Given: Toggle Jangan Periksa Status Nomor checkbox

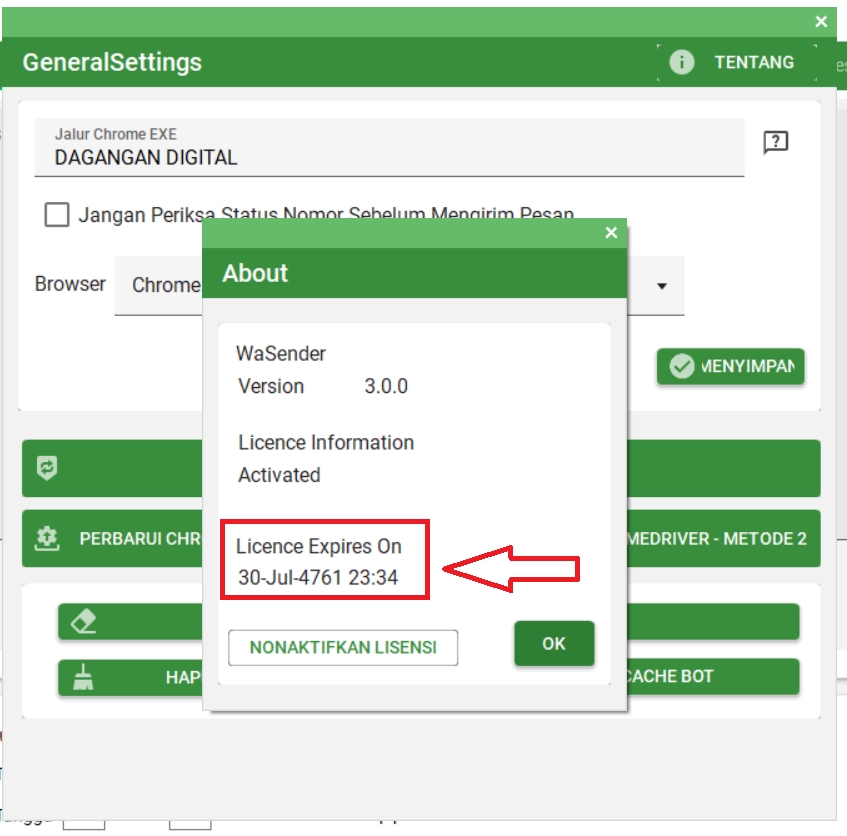Looking at the screenshot, I should 57,214.
